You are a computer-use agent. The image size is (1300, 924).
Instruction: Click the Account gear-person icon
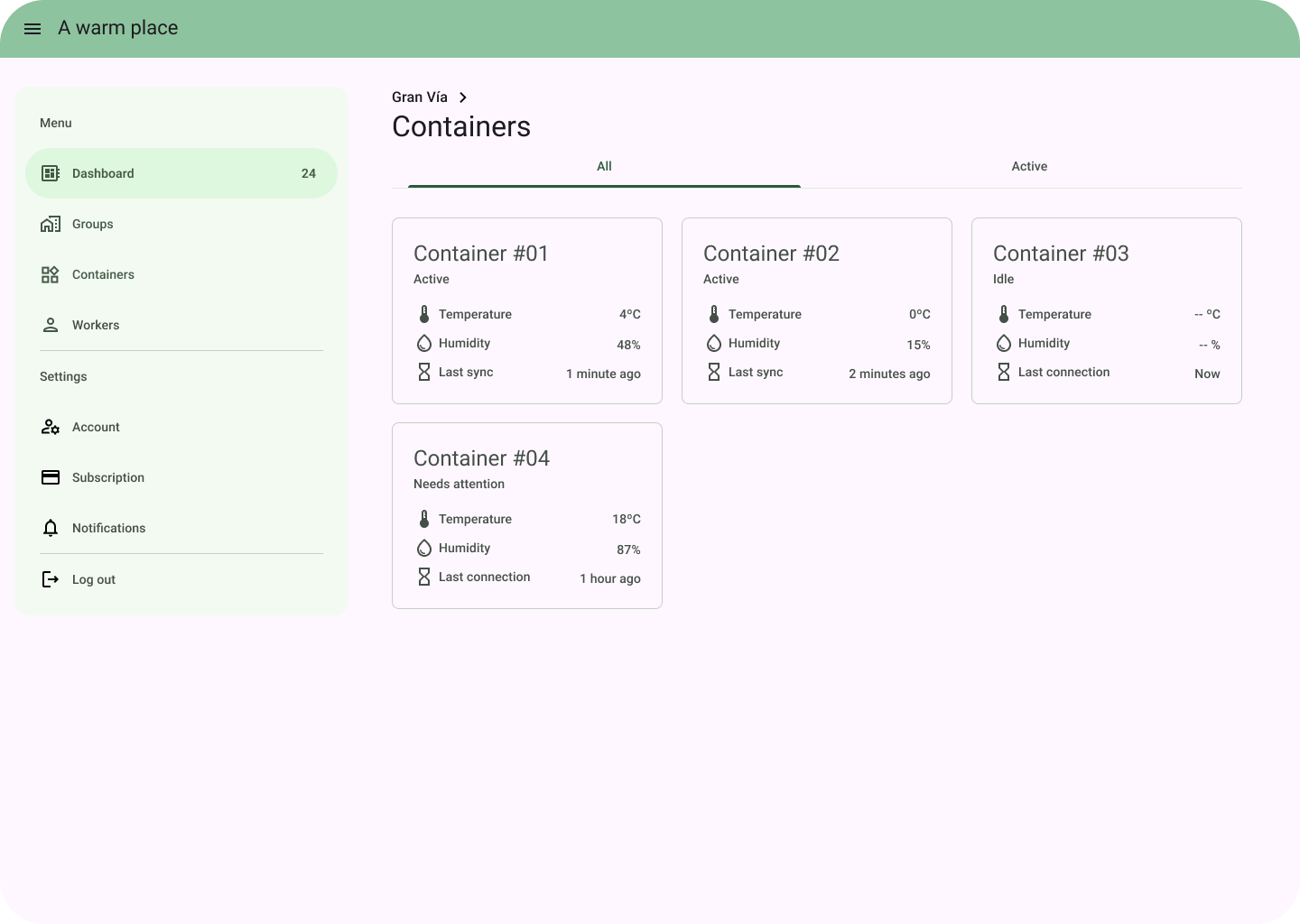pos(51,427)
